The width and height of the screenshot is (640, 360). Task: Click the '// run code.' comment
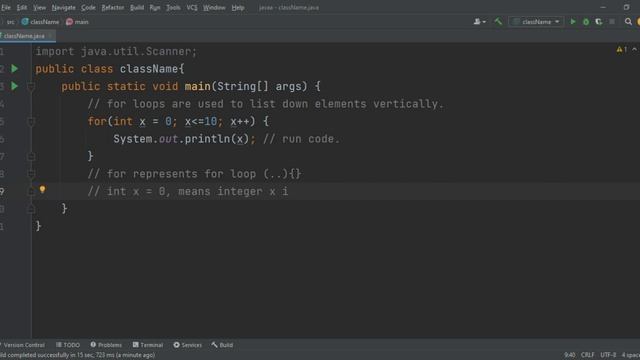tap(301, 139)
